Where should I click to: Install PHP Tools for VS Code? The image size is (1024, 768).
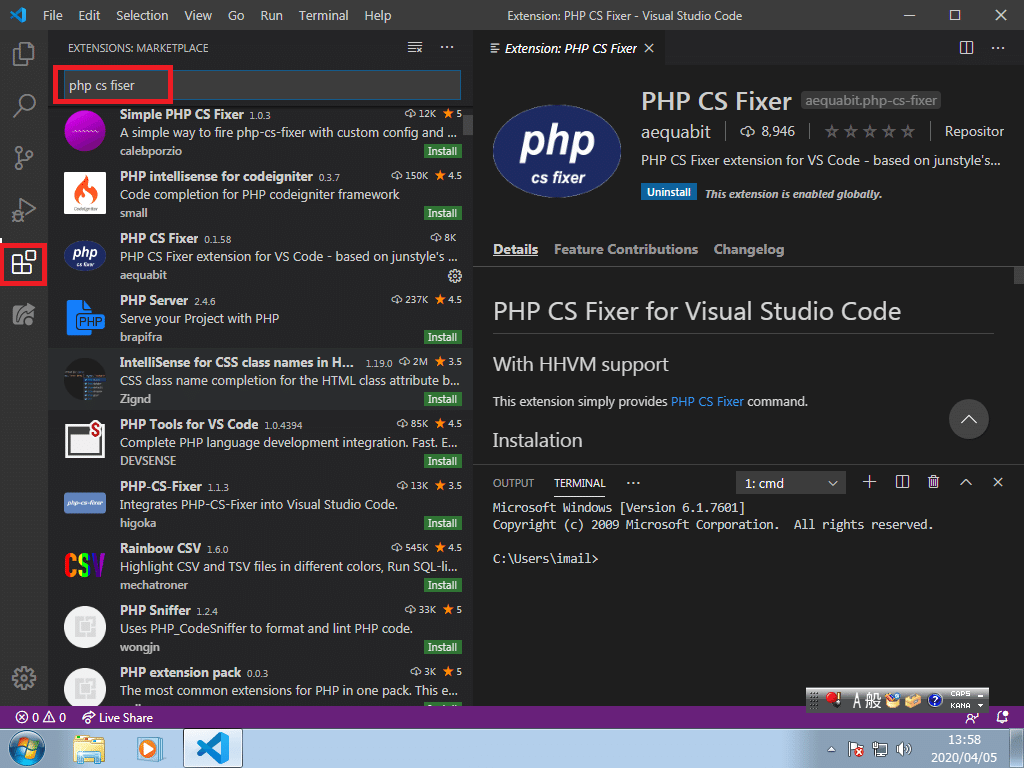click(442, 461)
